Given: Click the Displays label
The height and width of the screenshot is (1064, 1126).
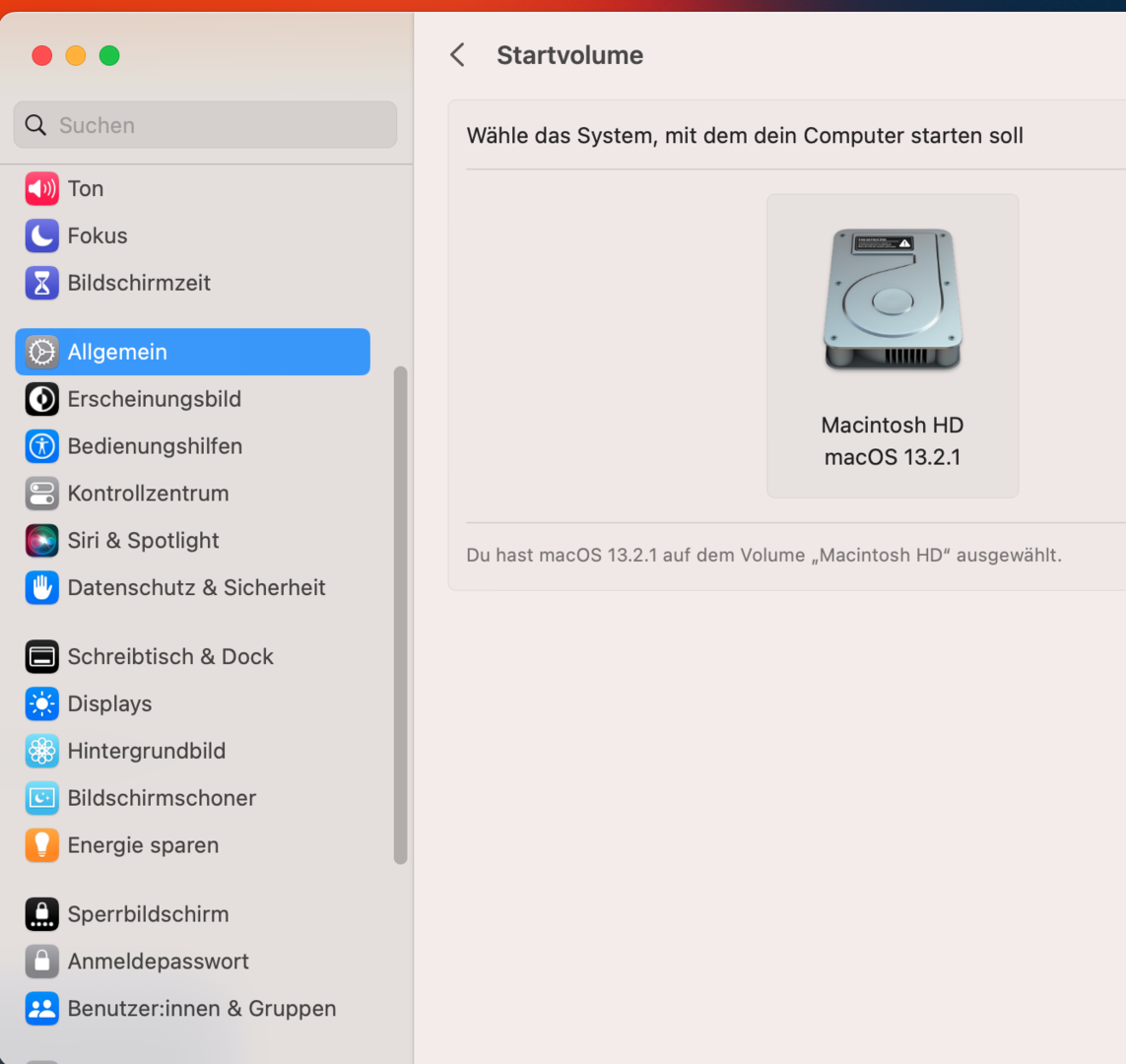Looking at the screenshot, I should tap(110, 704).
